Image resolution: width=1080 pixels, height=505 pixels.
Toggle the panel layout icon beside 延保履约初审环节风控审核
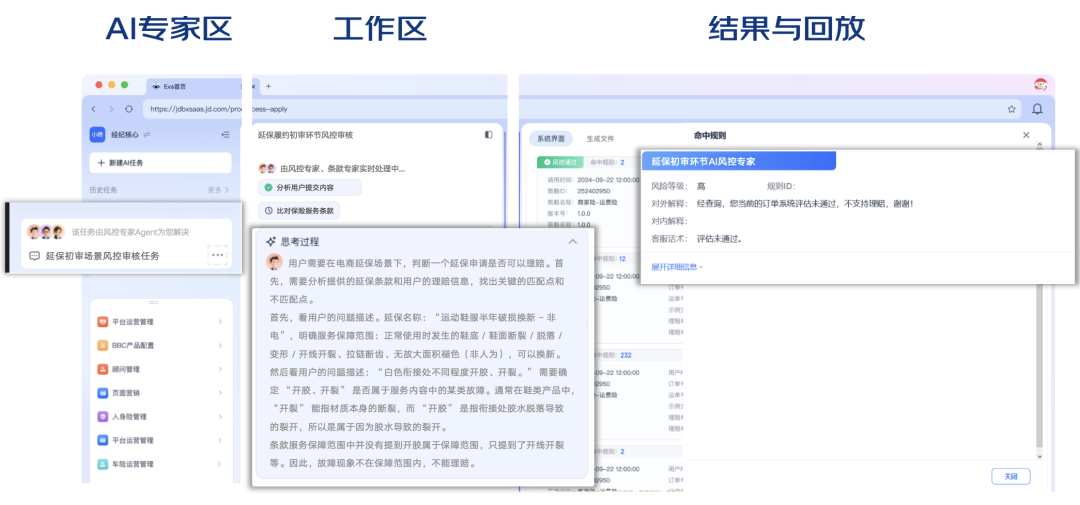(488, 135)
